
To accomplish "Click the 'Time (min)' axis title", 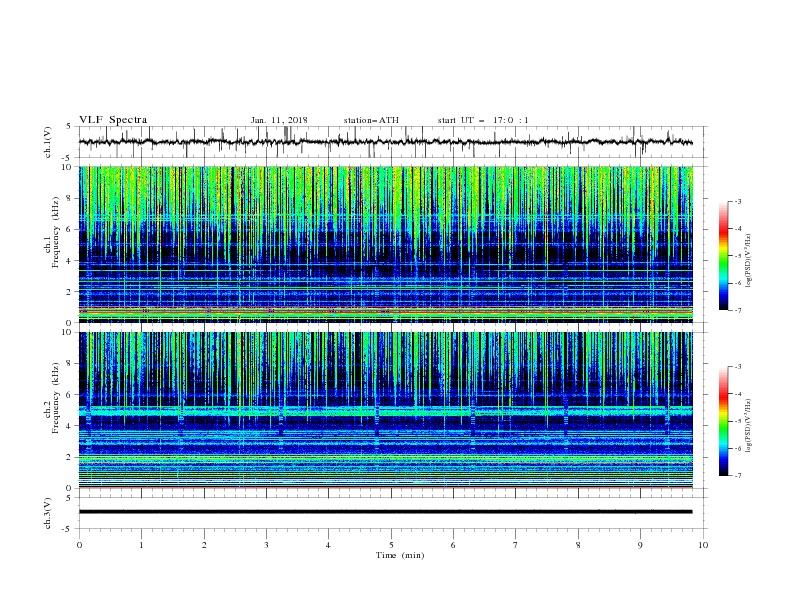I will [x=400, y=555].
